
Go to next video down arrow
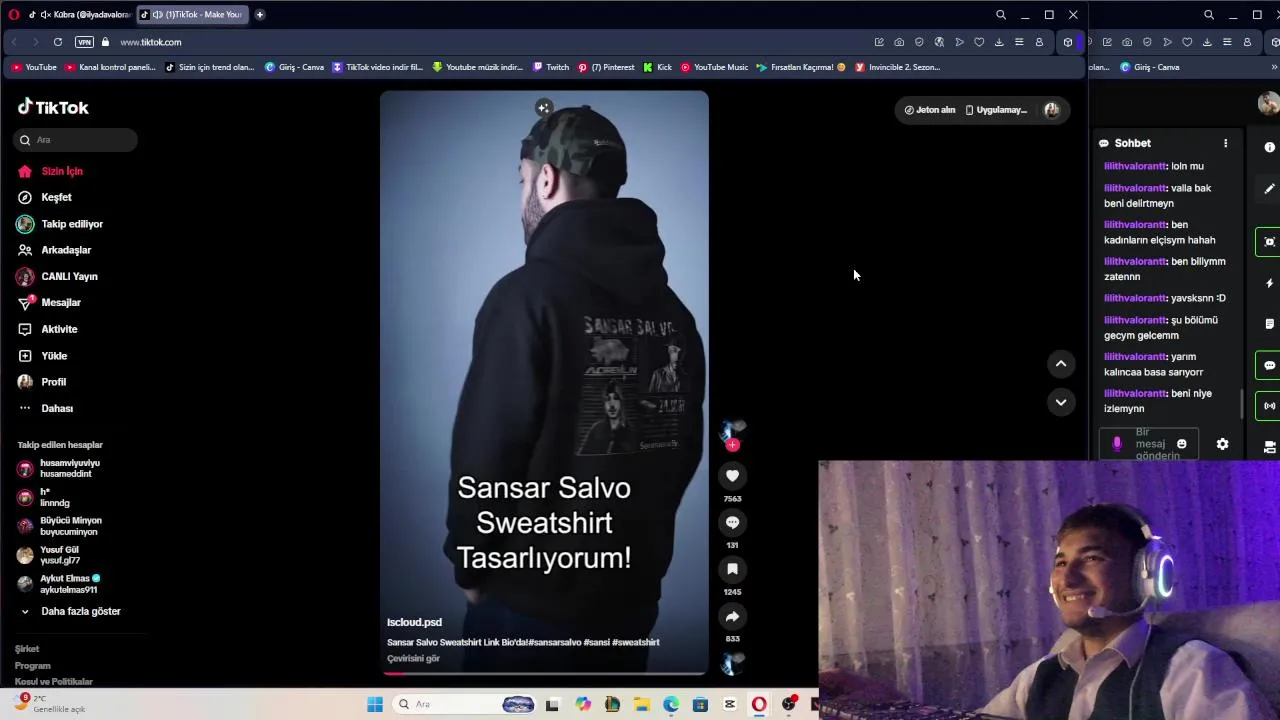tap(1061, 402)
